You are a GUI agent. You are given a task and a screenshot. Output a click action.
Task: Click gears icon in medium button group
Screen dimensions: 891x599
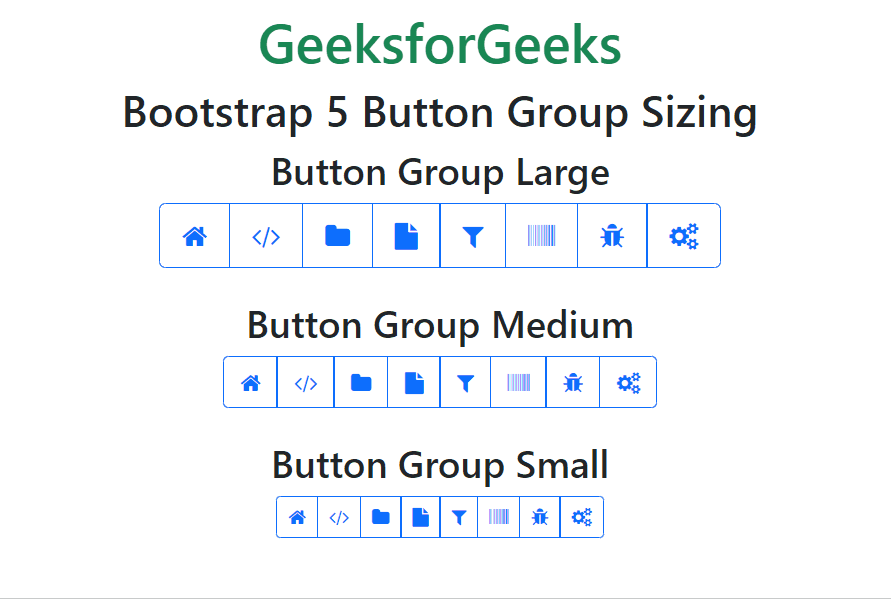pos(628,383)
